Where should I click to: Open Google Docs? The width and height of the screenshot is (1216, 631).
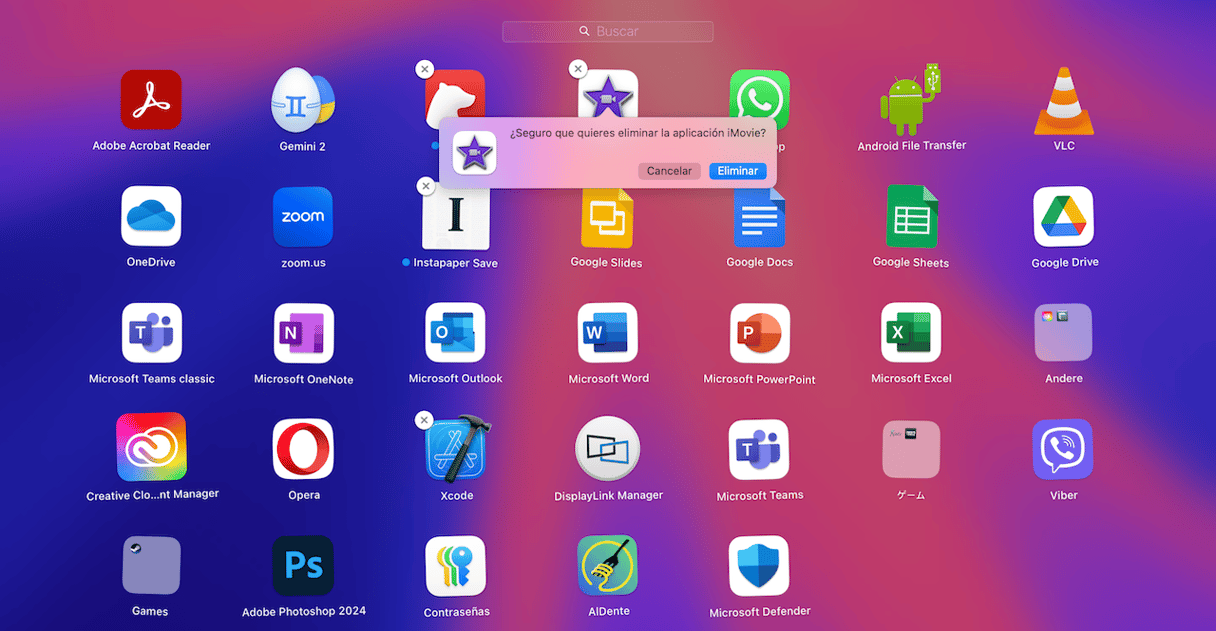[x=759, y=217]
